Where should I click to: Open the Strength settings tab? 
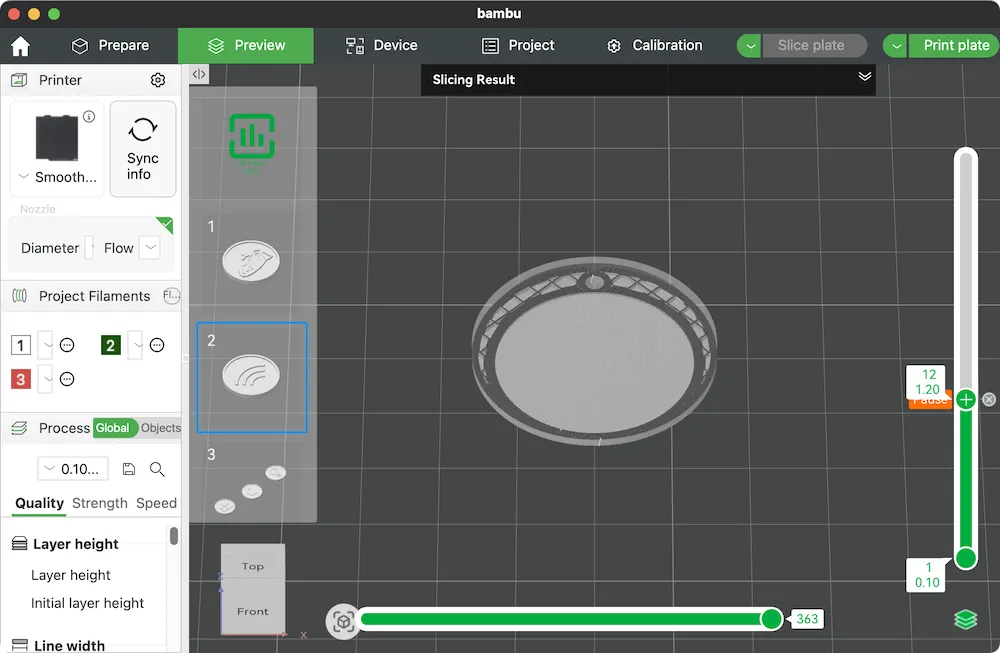pyautogui.click(x=99, y=503)
